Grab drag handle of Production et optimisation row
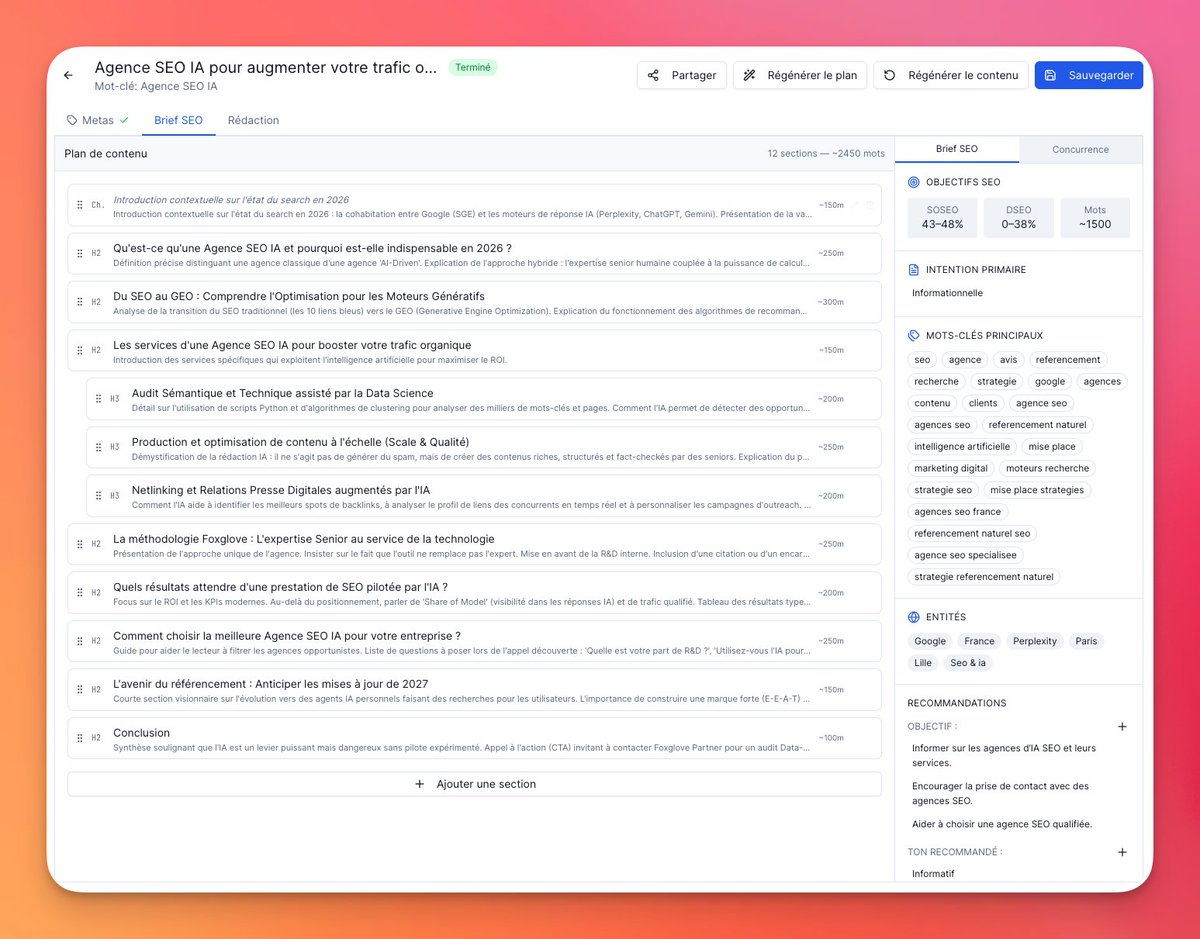Screen dimensions: 1200x939 coord(98,447)
